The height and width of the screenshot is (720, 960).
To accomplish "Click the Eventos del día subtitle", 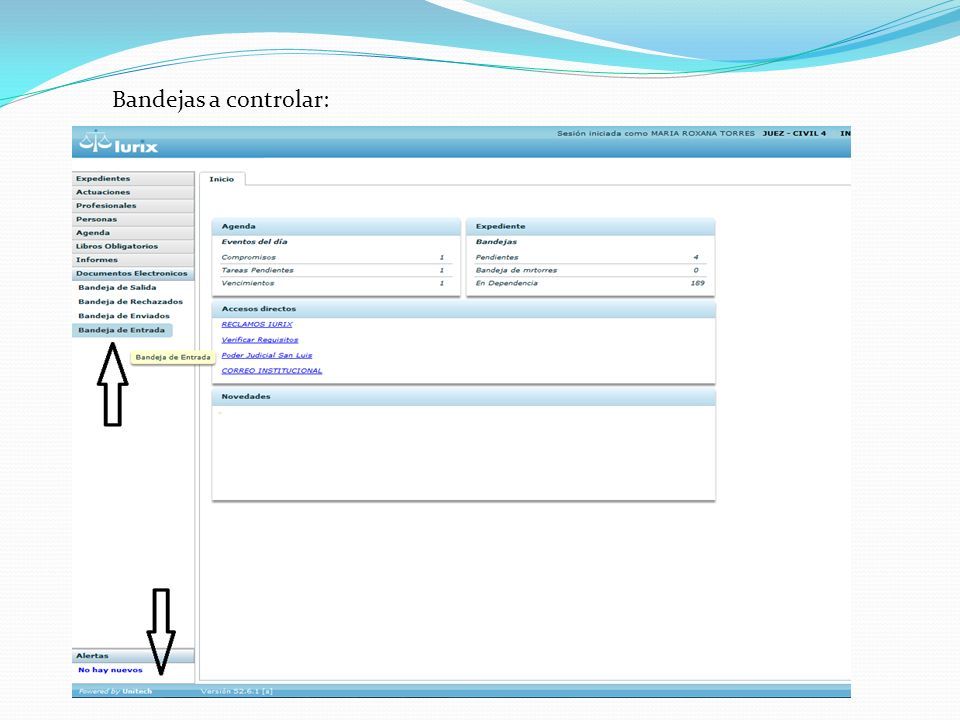I will [254, 241].
